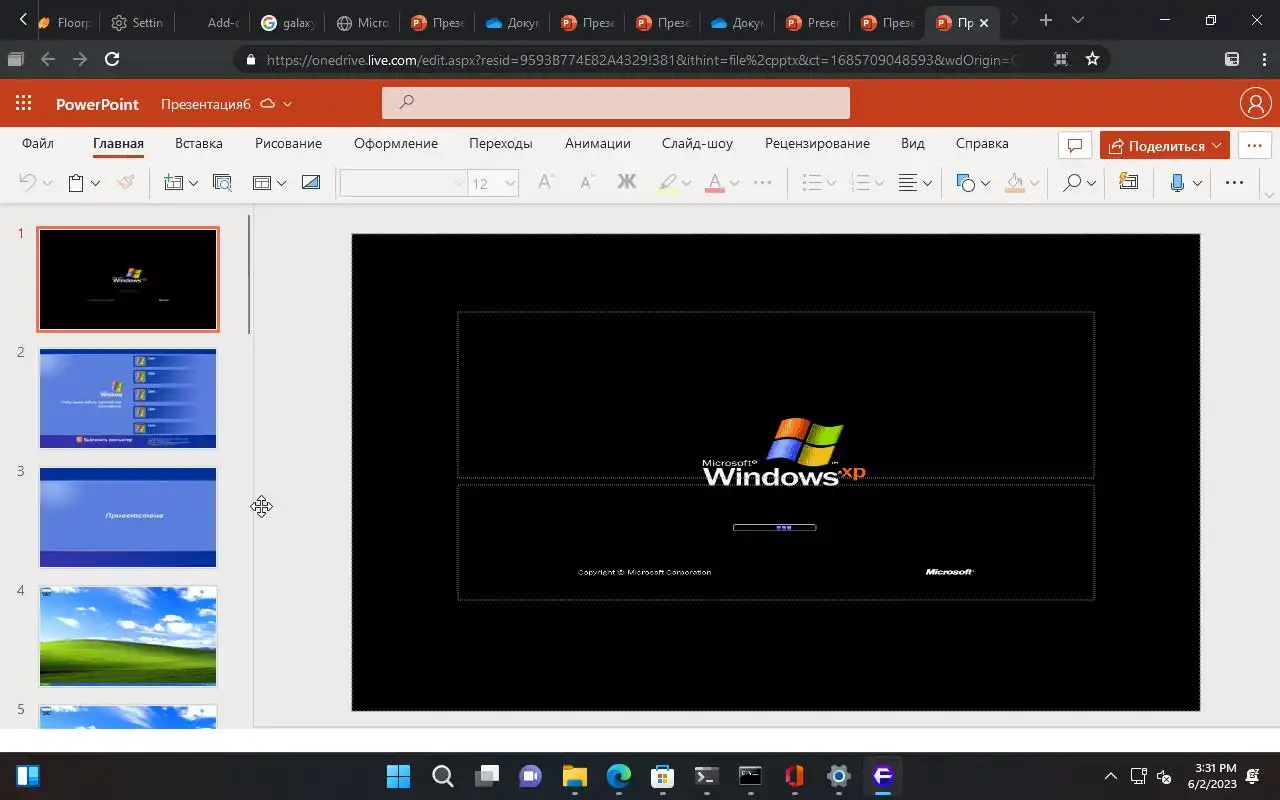
Task: Select slide 3 Приветствие thumbnail
Action: [128, 517]
